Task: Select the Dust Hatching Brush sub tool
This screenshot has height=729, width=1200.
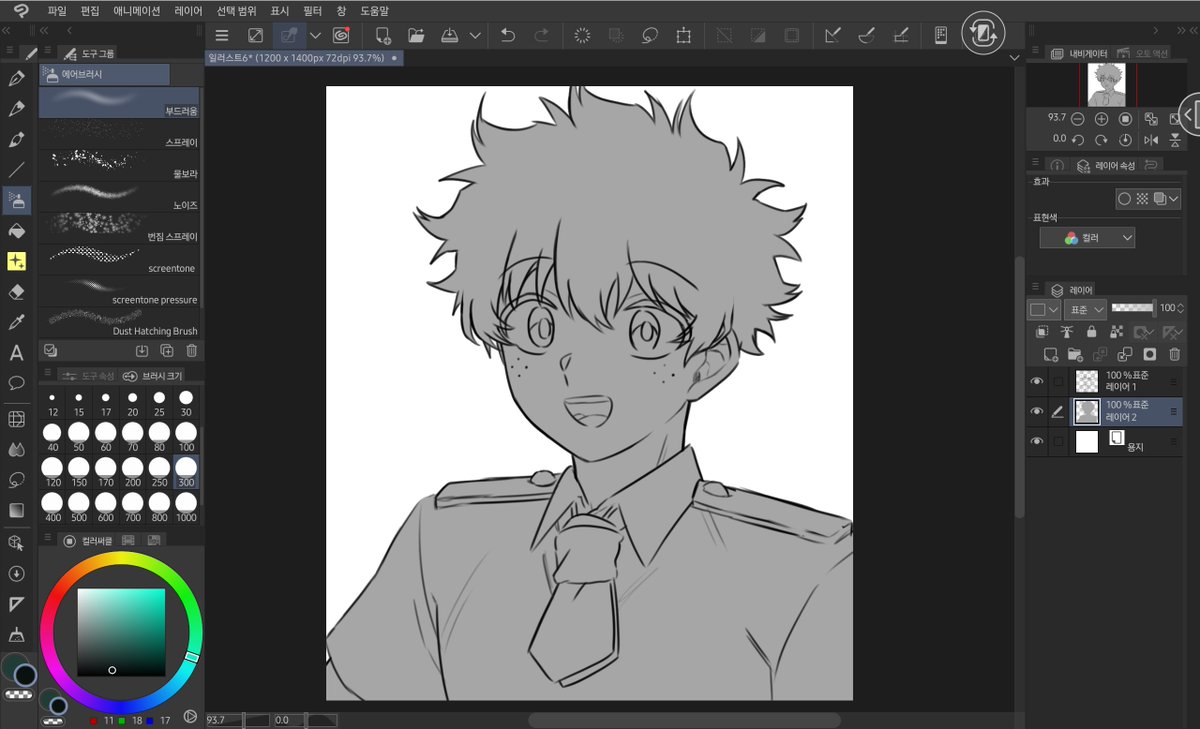Action: coord(119,322)
